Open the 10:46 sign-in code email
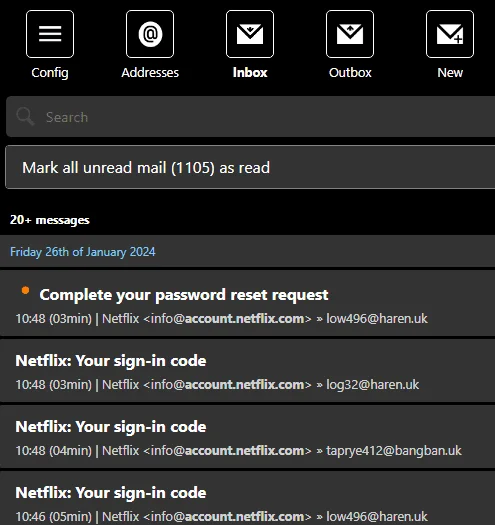Image resolution: width=495 pixels, height=525 pixels. (248, 498)
